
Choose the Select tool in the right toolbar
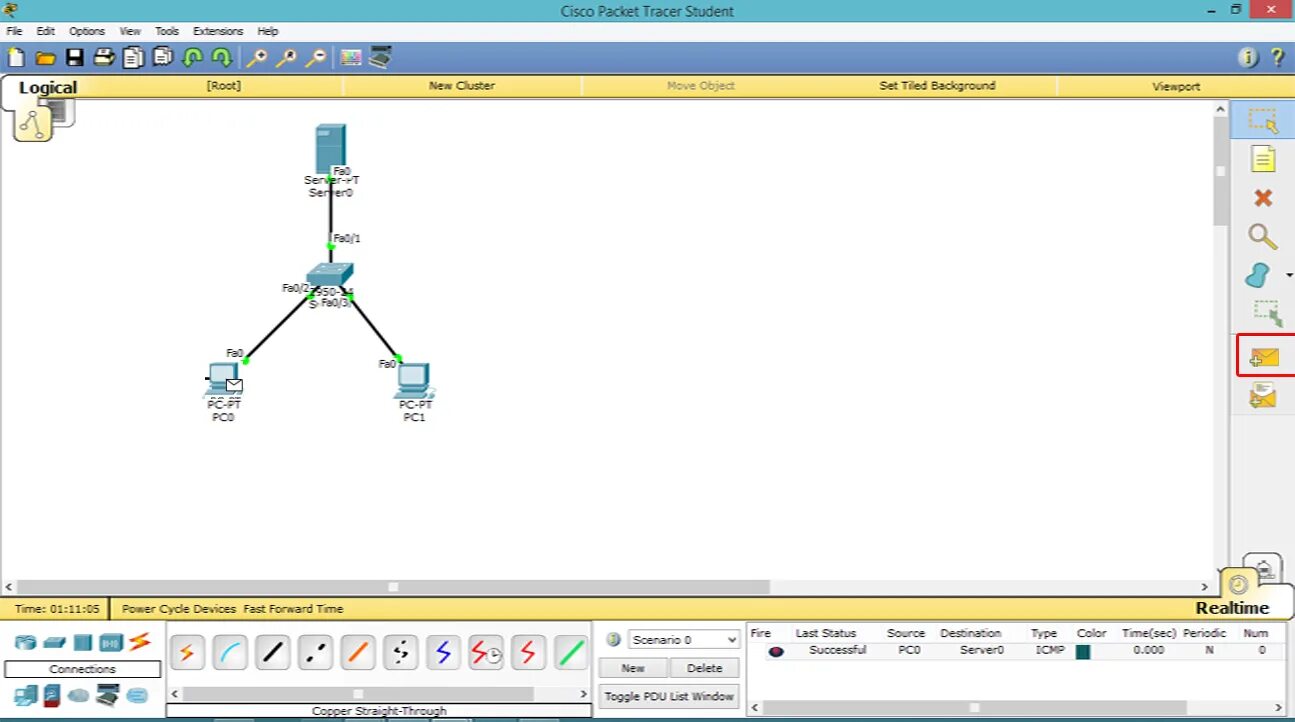pyautogui.click(x=1263, y=121)
